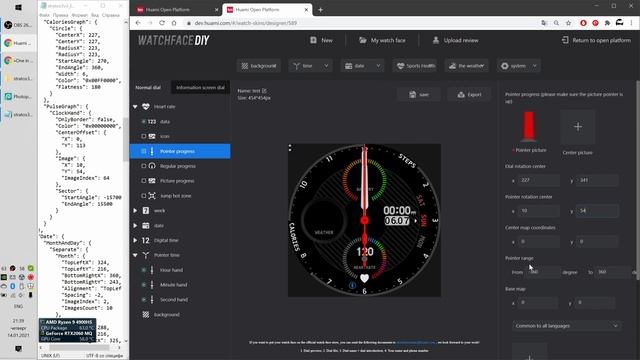Switch to OBS in the Windows taskbar
640x360 pixels.
(x=18, y=25)
